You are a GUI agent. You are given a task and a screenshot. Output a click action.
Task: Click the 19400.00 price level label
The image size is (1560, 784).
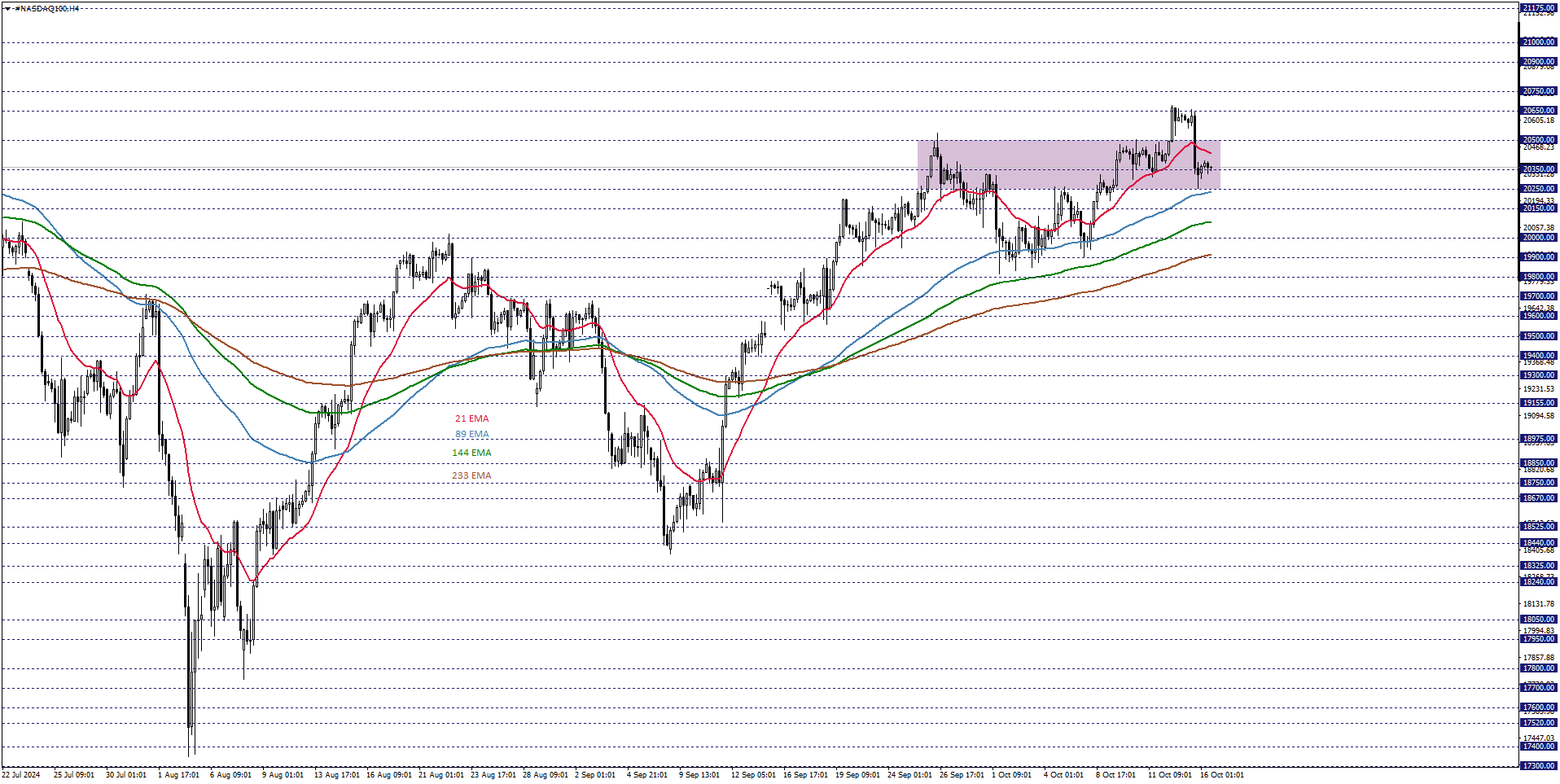click(x=1539, y=356)
